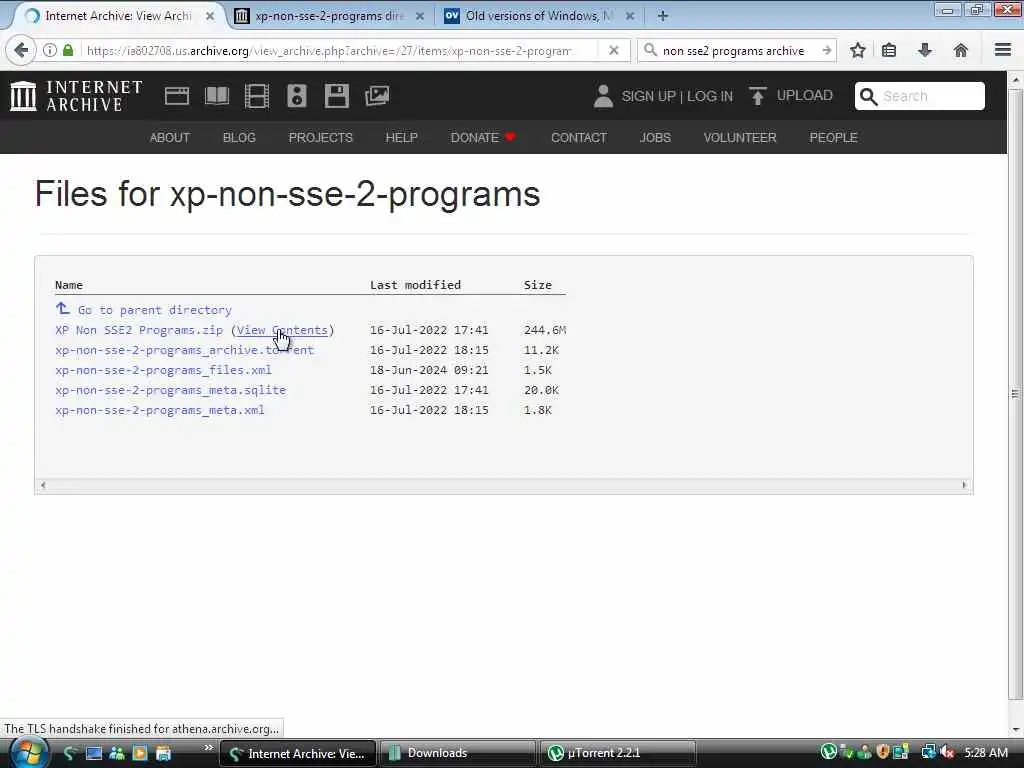
Task: Go back with browser back arrow
Action: point(20,50)
